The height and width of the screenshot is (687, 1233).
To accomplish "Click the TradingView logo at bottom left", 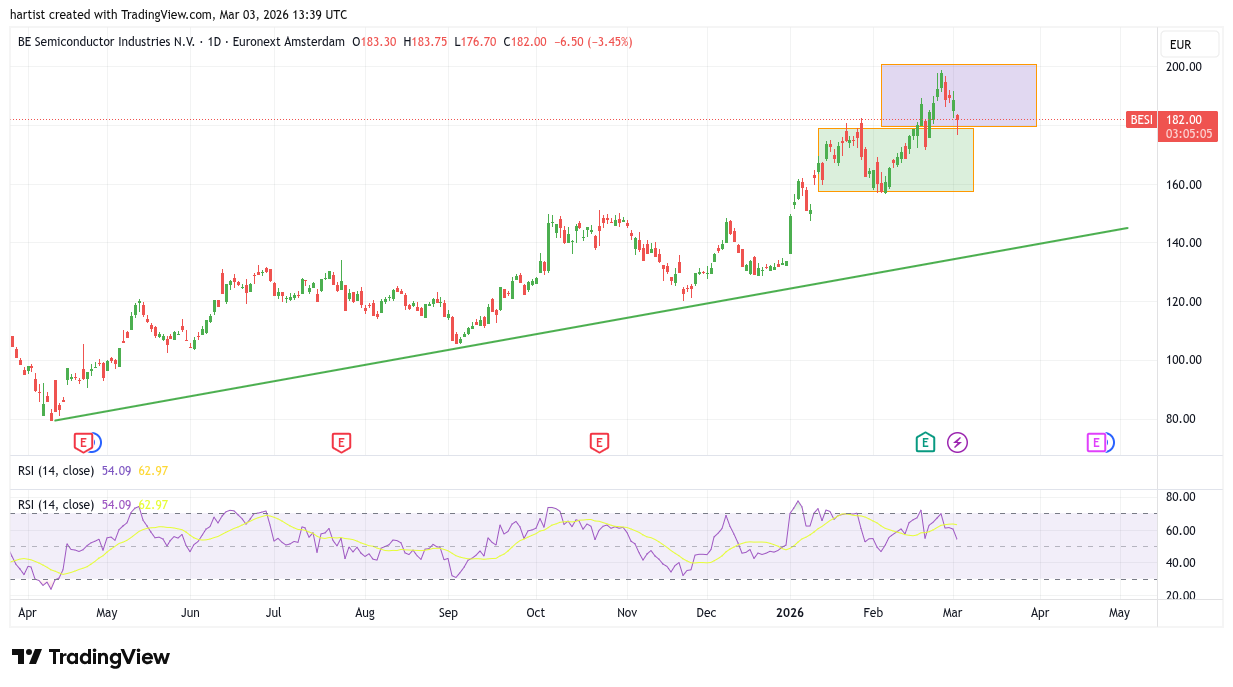I will 91,657.
